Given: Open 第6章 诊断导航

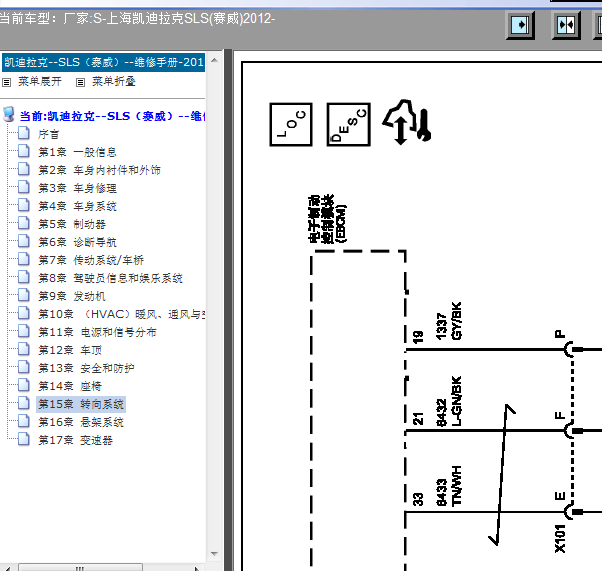Looking at the screenshot, I should pos(77,242).
